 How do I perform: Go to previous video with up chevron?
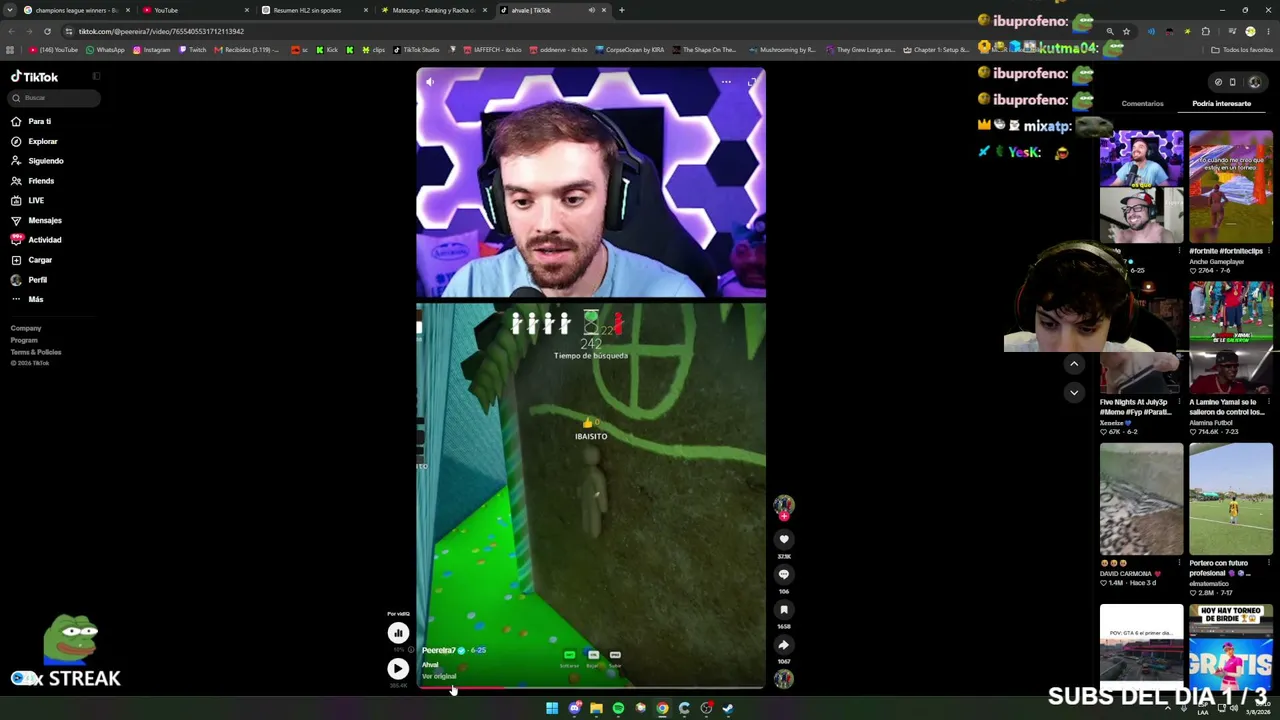coord(1074,364)
